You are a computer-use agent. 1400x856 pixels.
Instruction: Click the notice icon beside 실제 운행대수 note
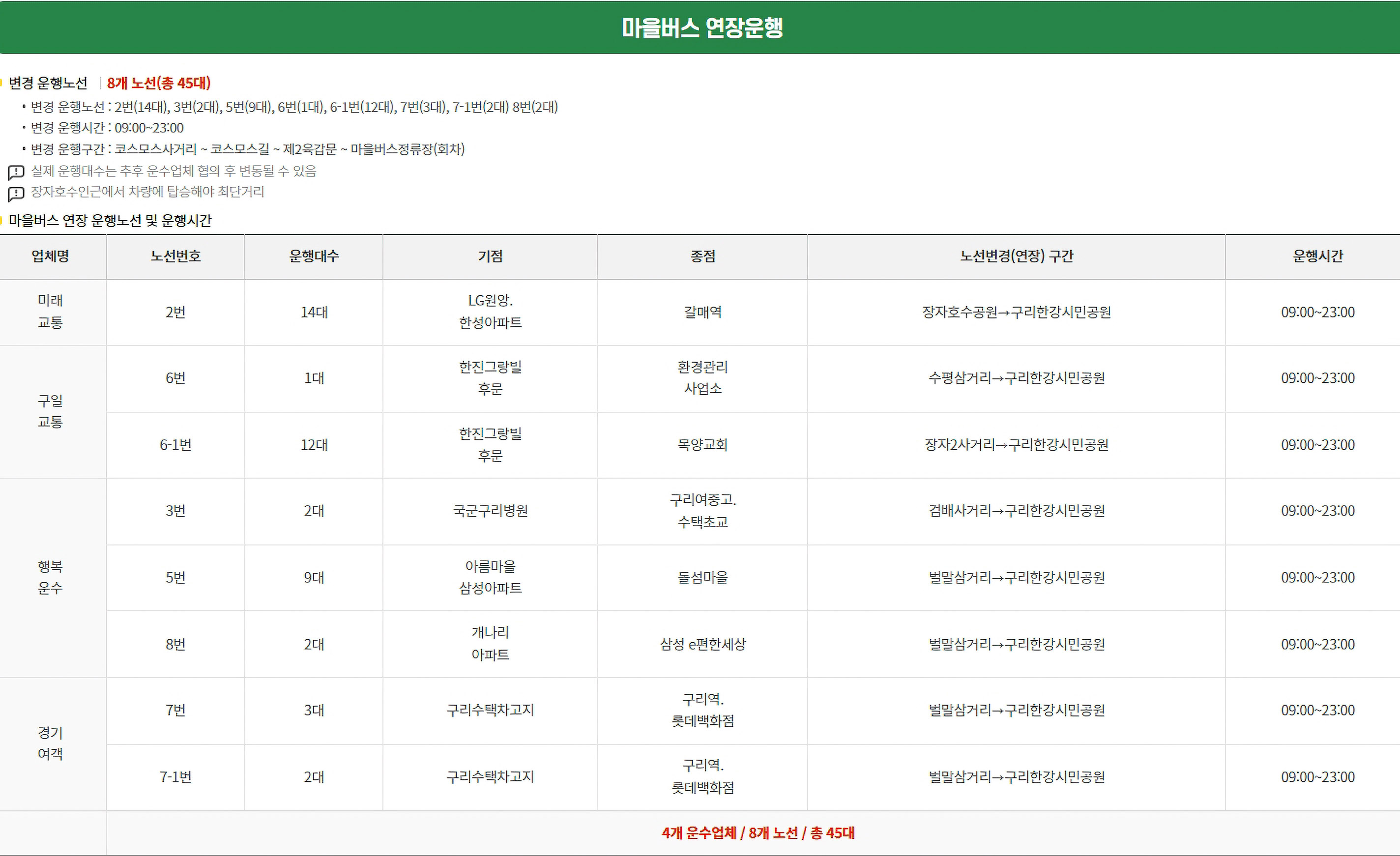pos(16,171)
